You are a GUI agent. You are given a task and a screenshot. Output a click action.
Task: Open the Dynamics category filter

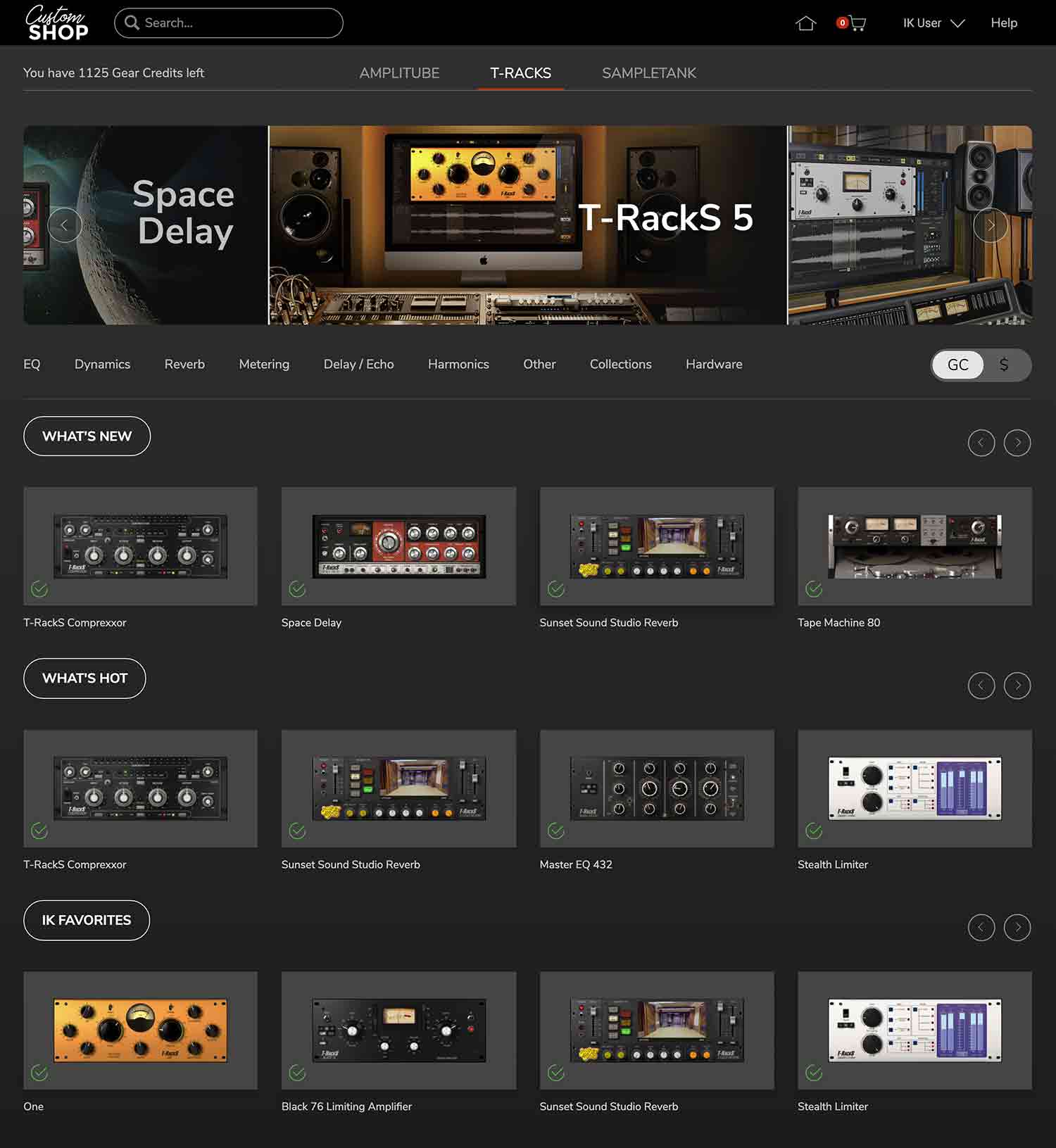point(102,364)
